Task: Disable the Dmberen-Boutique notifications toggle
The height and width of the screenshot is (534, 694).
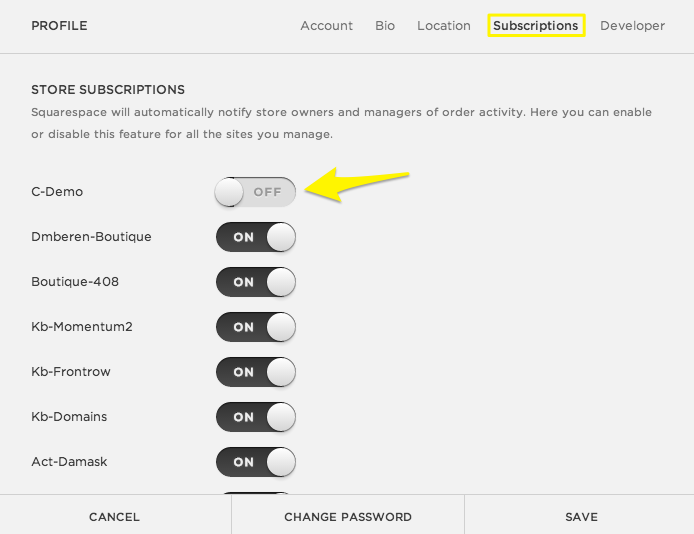Action: click(x=255, y=237)
